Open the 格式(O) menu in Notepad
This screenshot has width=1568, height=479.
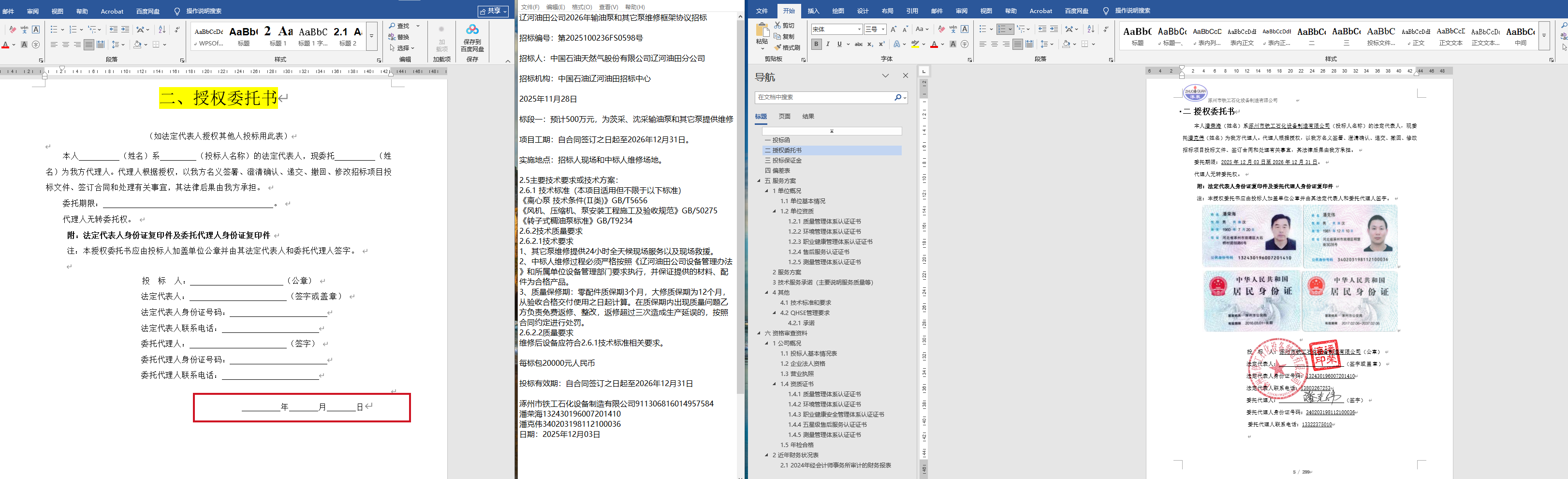pyautogui.click(x=581, y=7)
